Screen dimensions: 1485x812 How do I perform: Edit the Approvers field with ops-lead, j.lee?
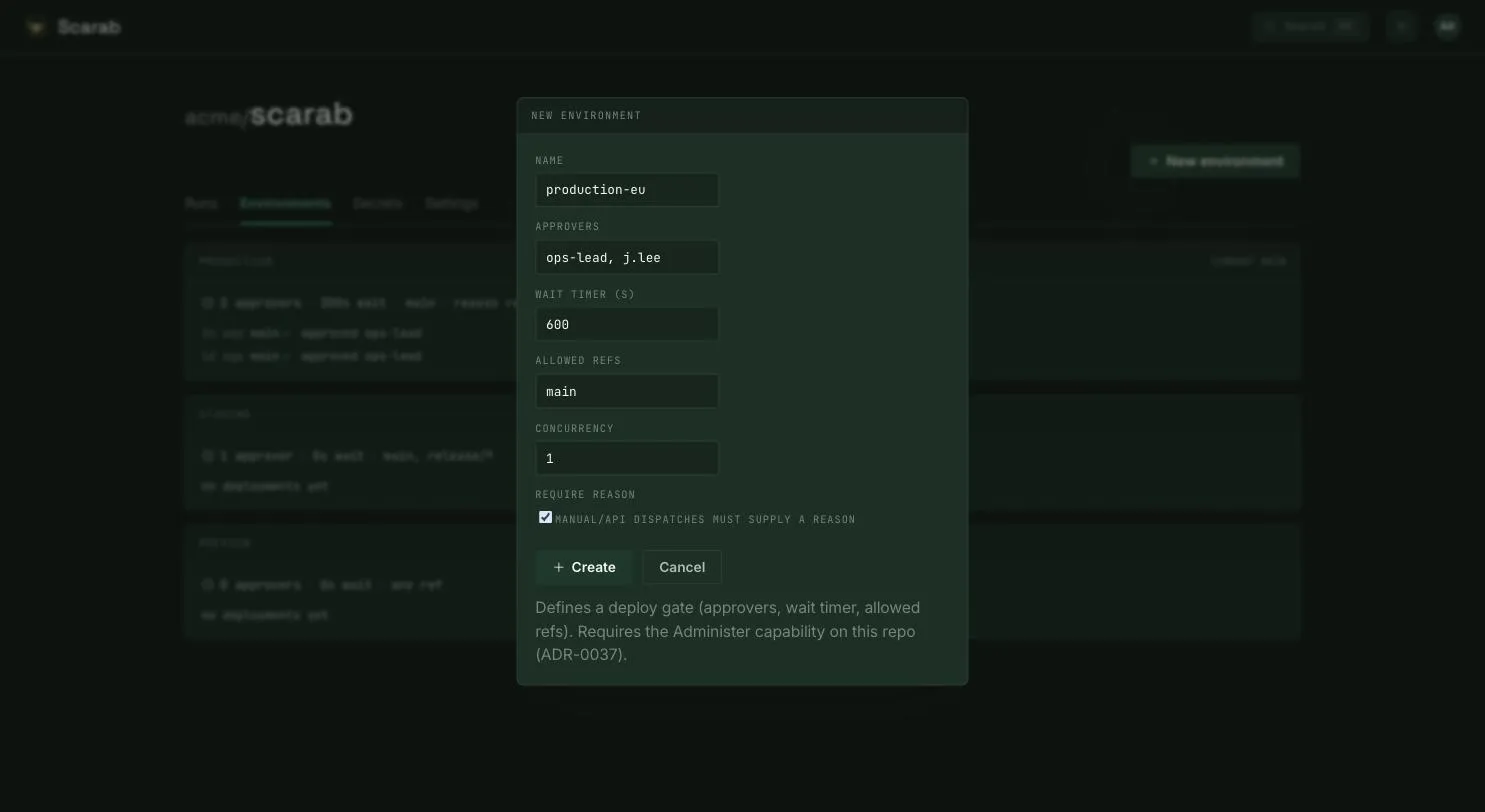(627, 257)
